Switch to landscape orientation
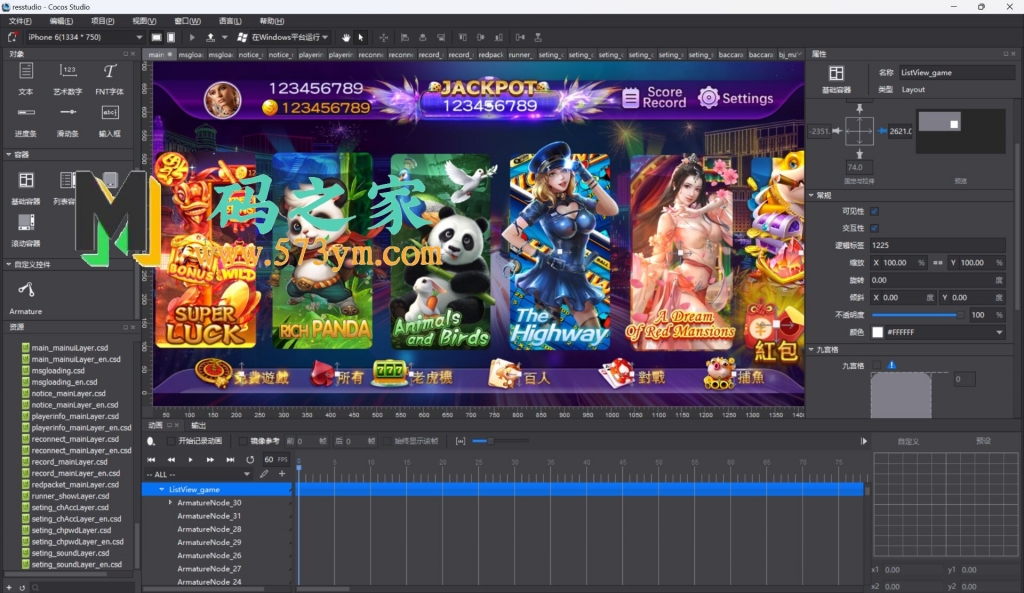Image resolution: width=1024 pixels, height=593 pixels. pos(156,37)
